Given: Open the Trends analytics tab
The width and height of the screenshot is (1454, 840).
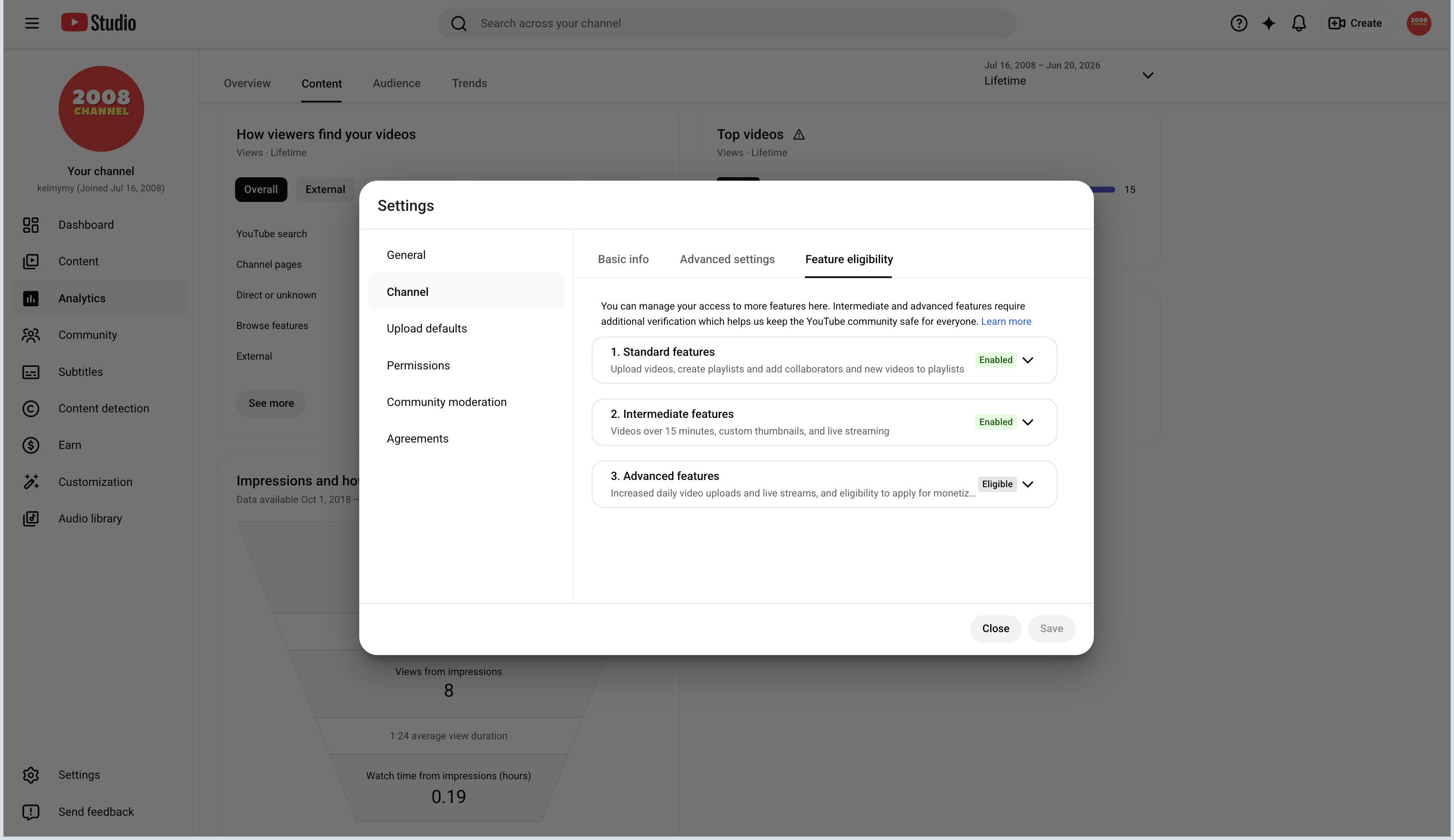Looking at the screenshot, I should [x=469, y=83].
